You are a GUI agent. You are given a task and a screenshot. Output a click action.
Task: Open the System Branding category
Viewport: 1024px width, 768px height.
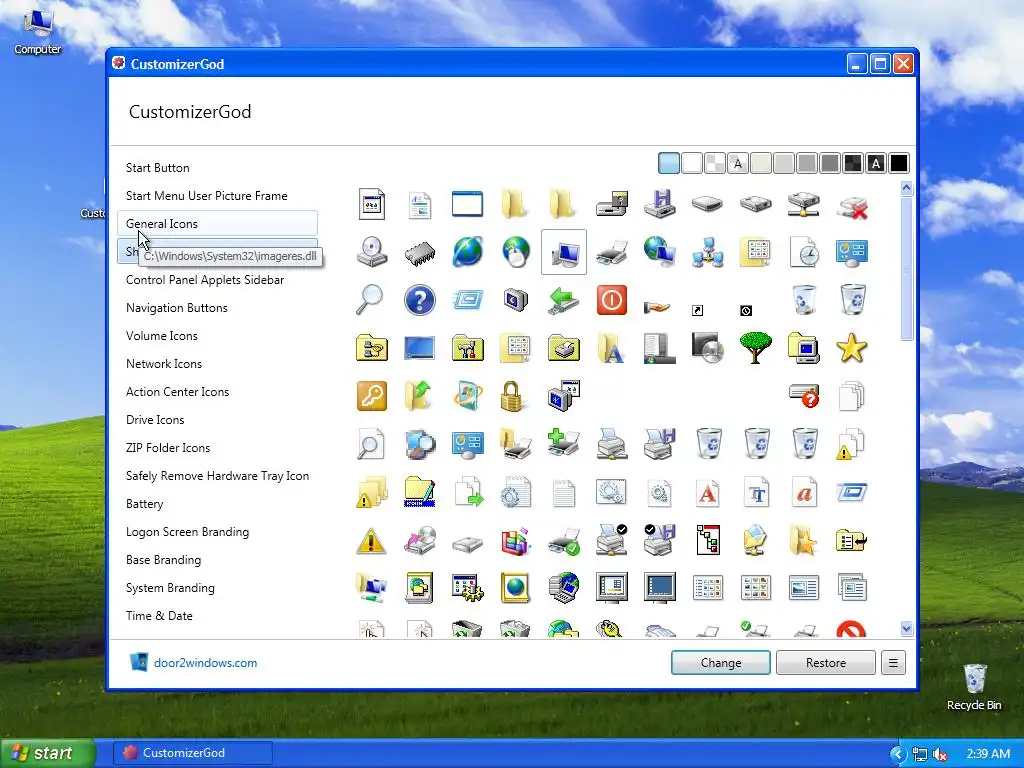pyautogui.click(x=170, y=588)
